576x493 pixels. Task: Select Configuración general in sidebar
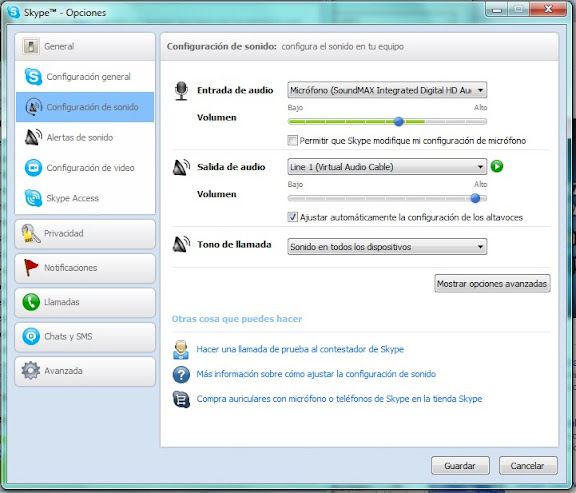85,76
